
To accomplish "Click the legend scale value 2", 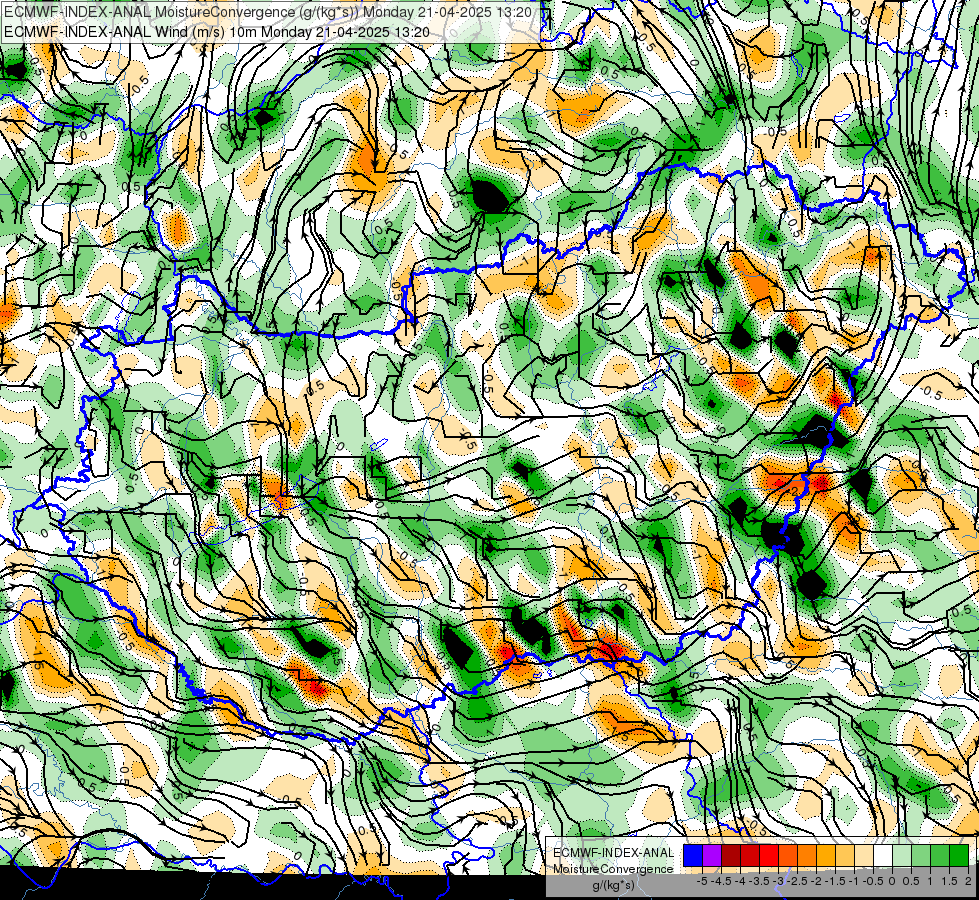I will [968, 881].
